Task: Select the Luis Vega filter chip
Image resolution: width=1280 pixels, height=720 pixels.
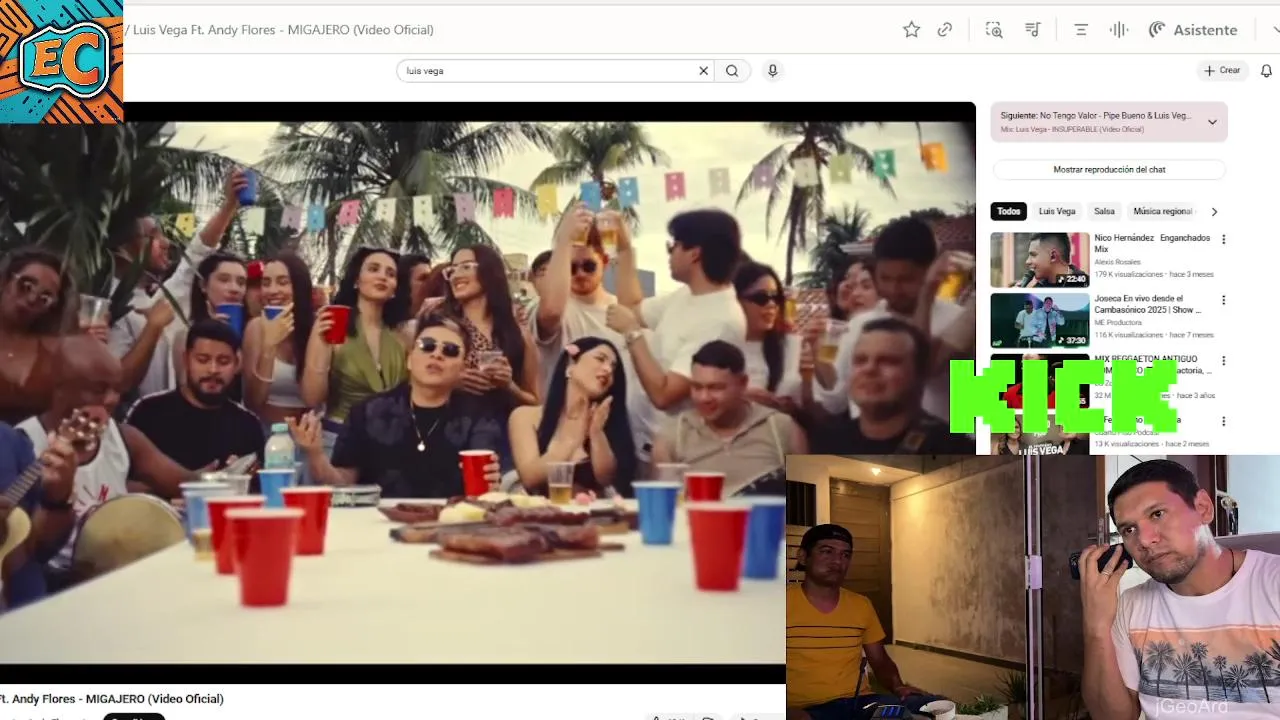Action: pyautogui.click(x=1057, y=211)
